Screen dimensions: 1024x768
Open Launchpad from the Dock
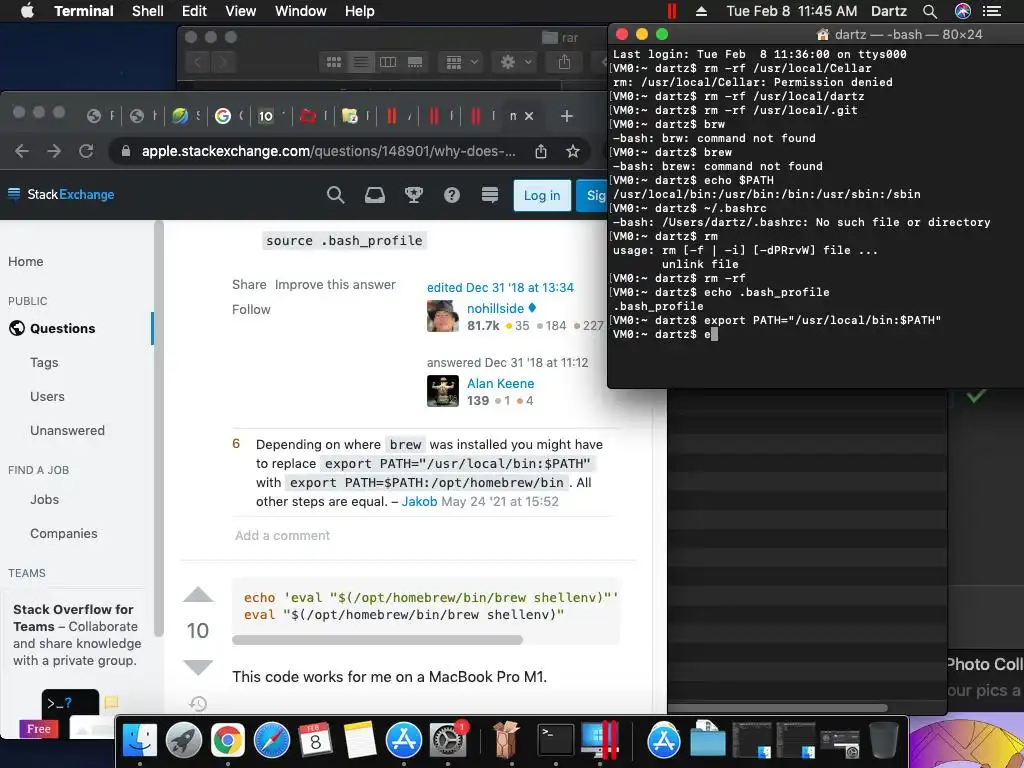pos(184,741)
